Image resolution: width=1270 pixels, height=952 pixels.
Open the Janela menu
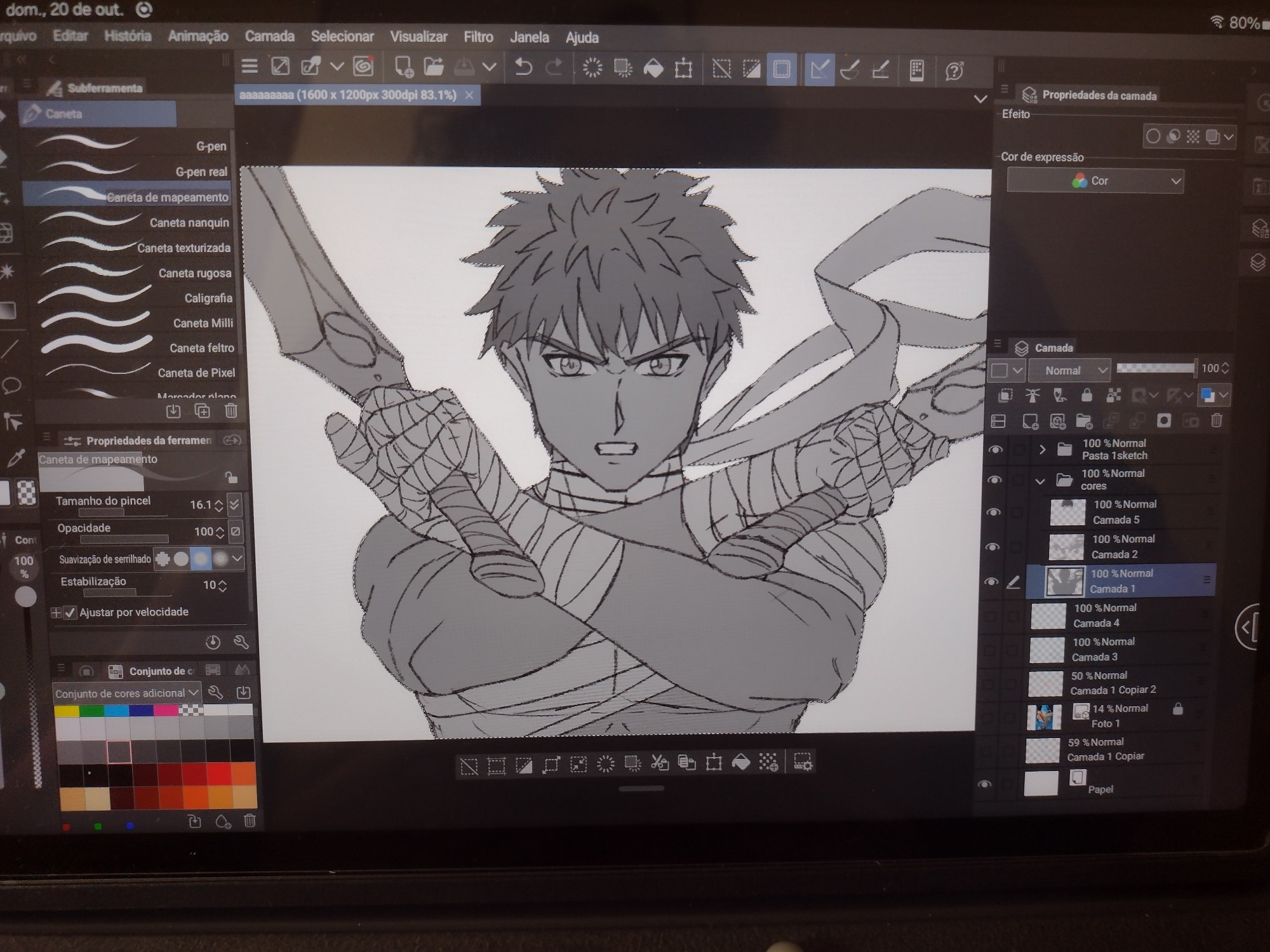click(x=529, y=37)
